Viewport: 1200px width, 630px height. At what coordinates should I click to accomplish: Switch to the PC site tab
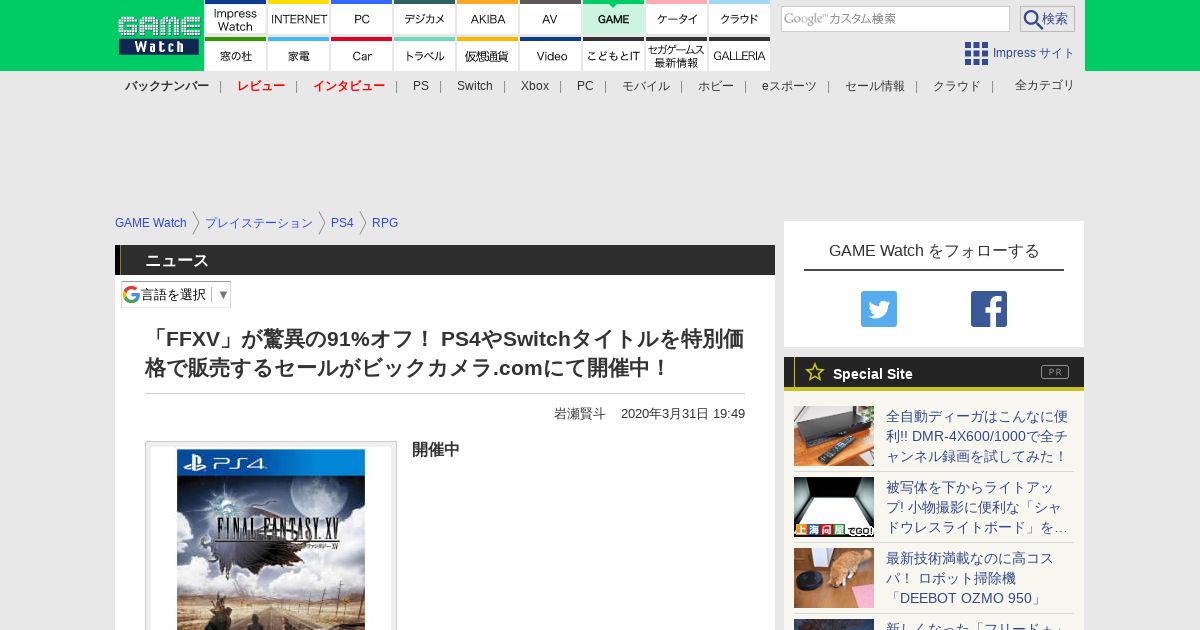[362, 18]
